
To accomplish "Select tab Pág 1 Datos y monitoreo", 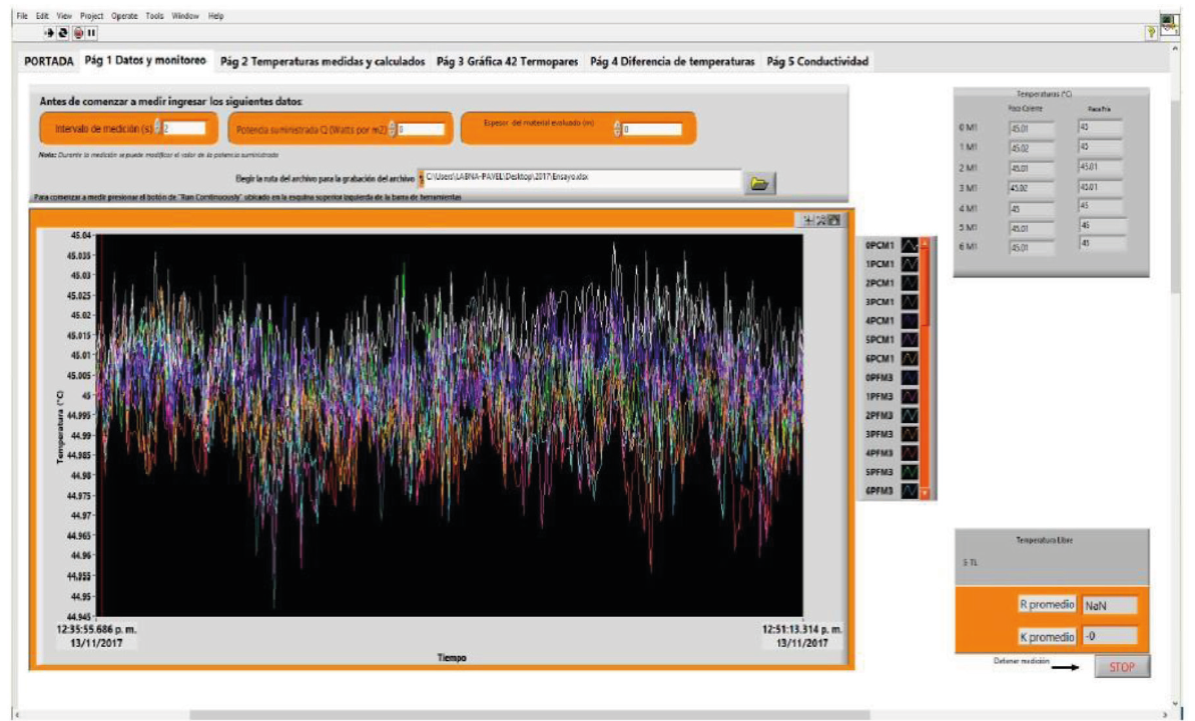I will pos(146,60).
